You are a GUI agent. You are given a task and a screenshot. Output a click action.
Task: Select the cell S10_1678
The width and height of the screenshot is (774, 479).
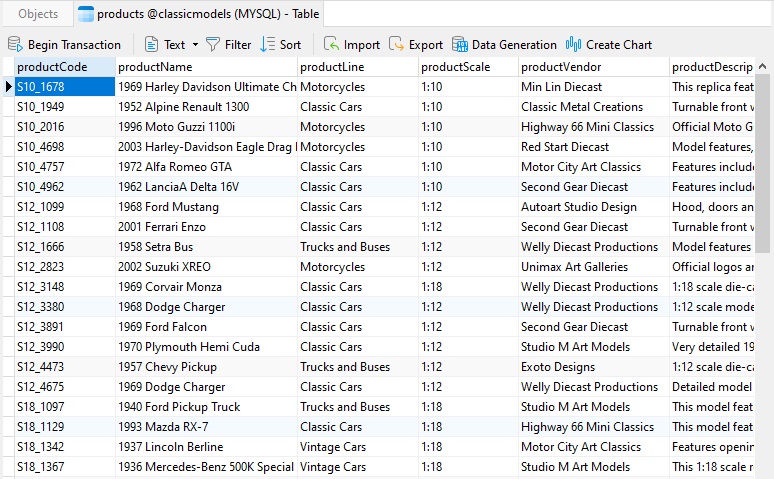point(65,87)
